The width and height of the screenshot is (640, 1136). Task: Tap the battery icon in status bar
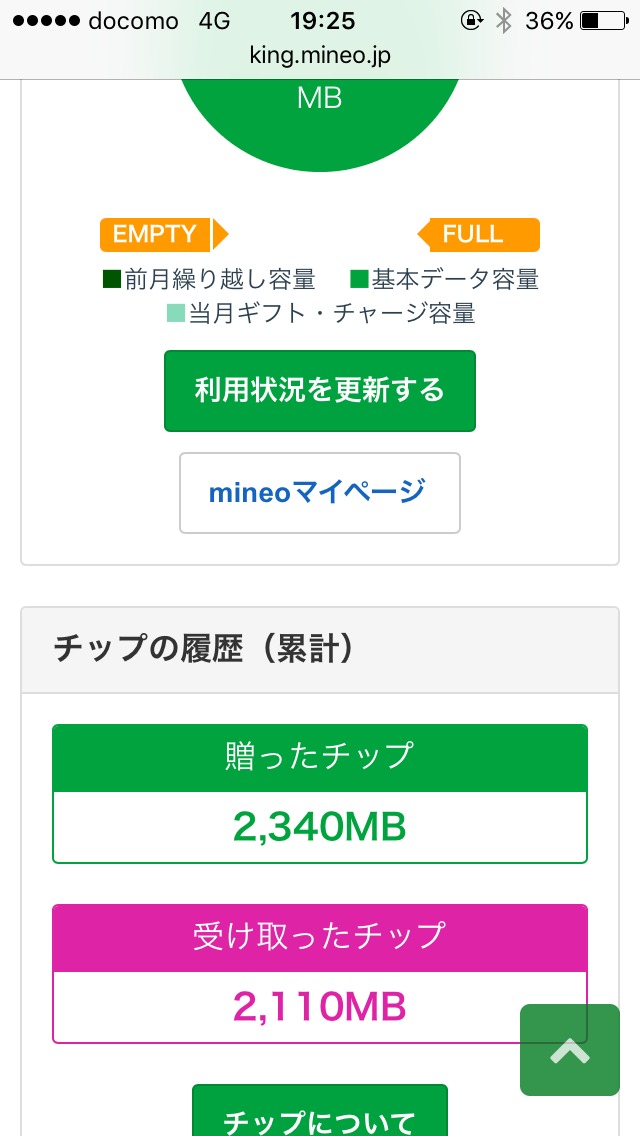pos(603,21)
